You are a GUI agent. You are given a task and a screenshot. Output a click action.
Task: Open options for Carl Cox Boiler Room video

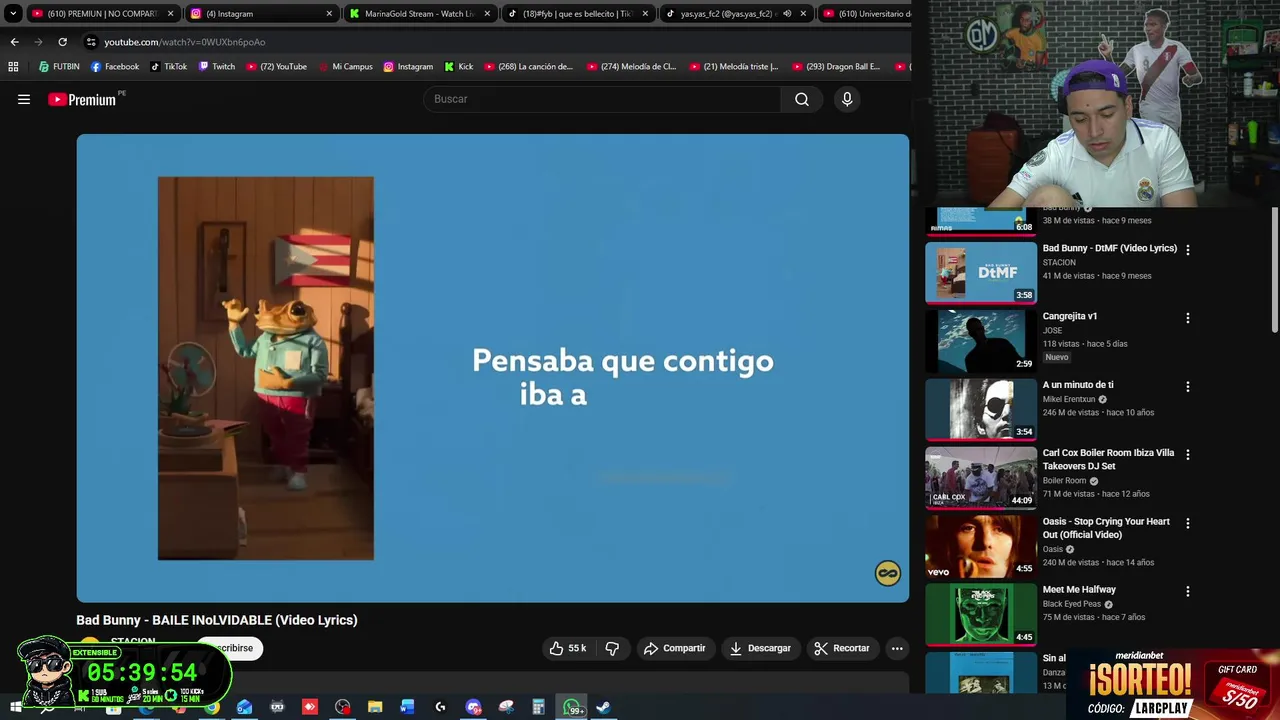click(x=1188, y=454)
